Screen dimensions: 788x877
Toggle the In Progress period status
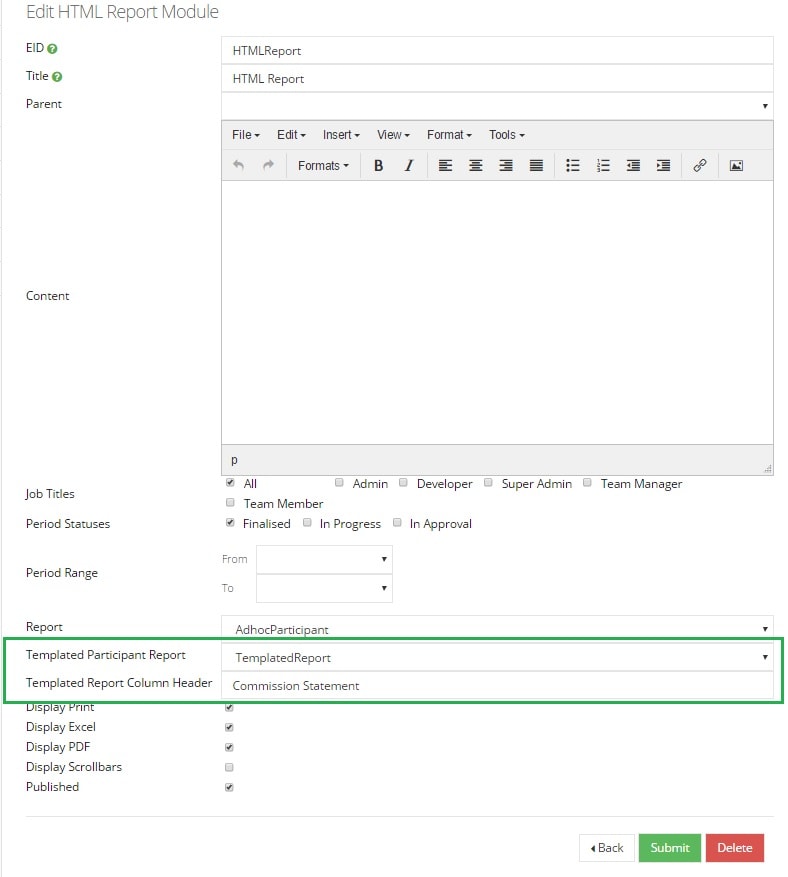coord(307,523)
